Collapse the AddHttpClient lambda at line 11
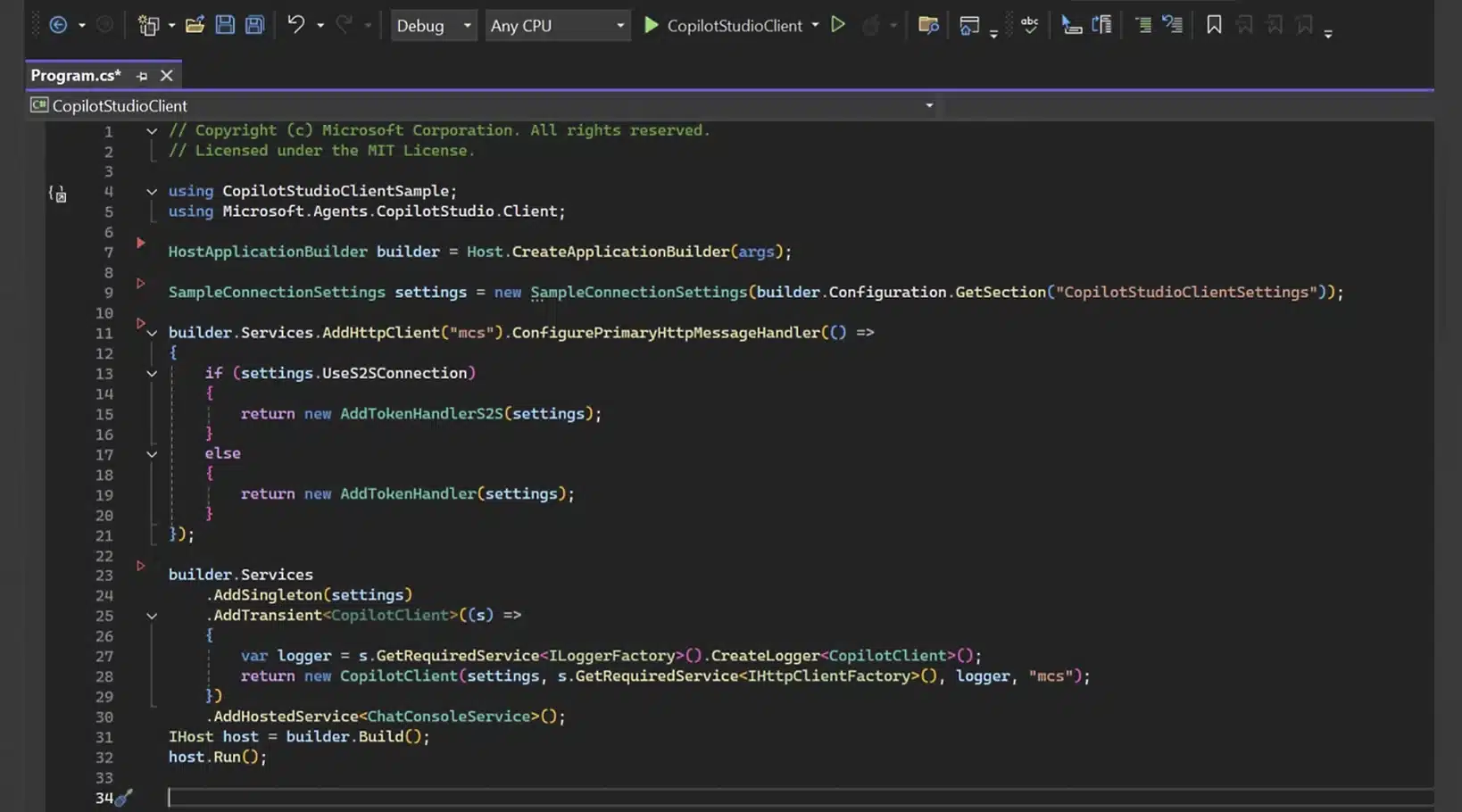This screenshot has height=812, width=1462. pyautogui.click(x=152, y=333)
